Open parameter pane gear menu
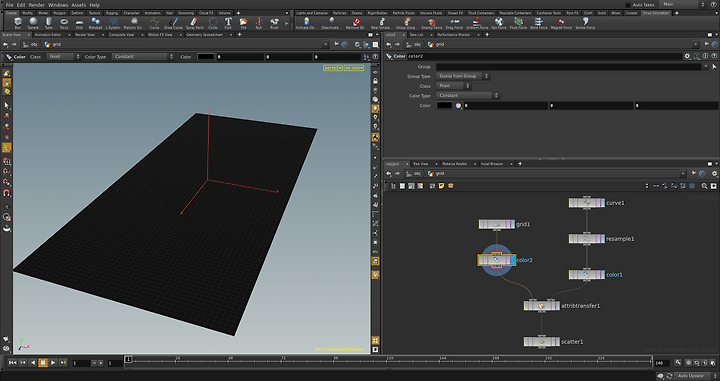Image resolution: width=720 pixels, height=381 pixels. click(687, 56)
